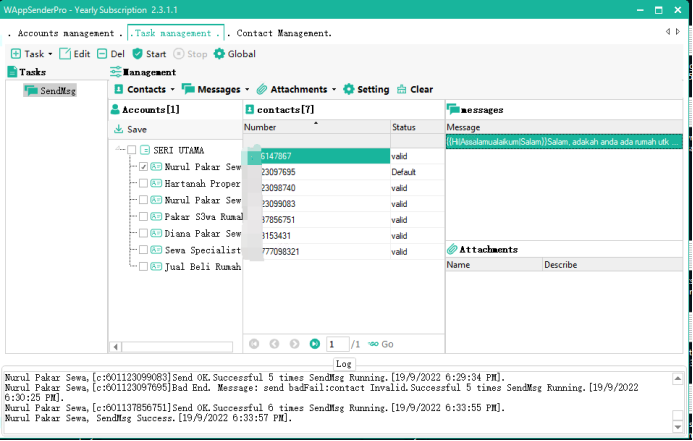The width and height of the screenshot is (693, 441).
Task: Save the accounts selection
Action: [130, 129]
